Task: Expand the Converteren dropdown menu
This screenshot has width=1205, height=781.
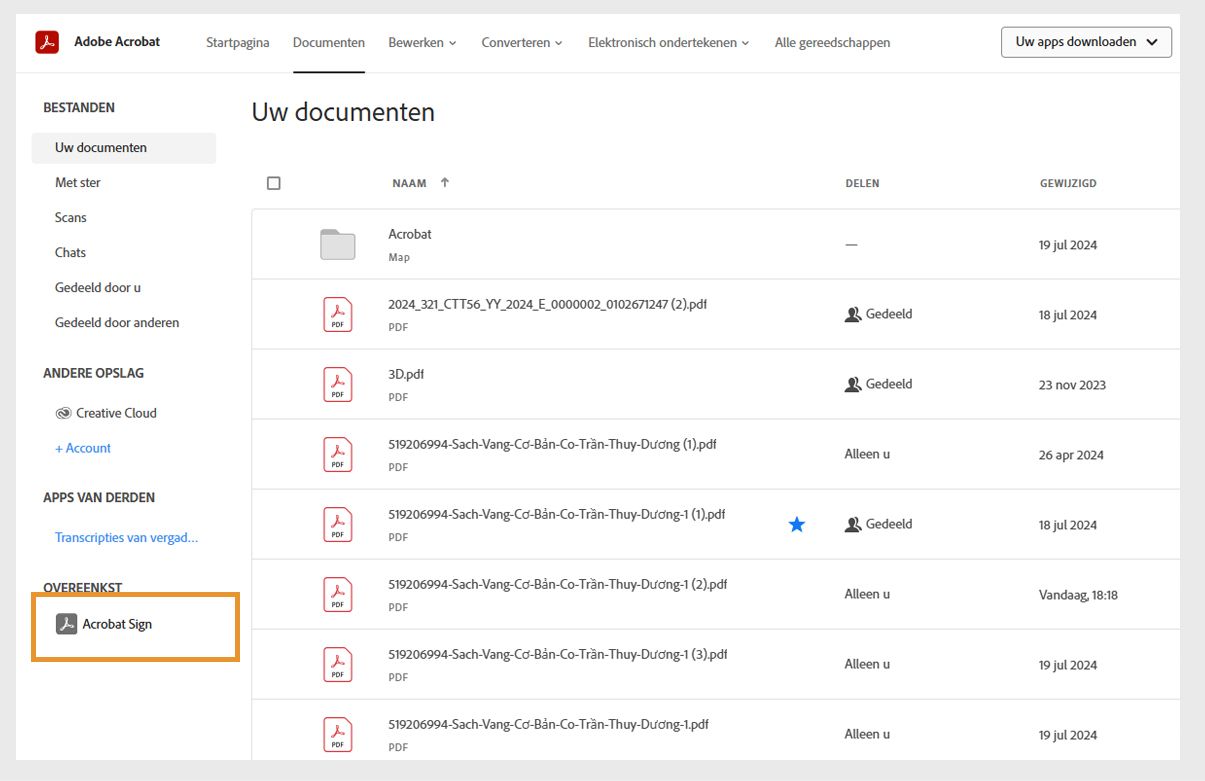Action: tap(521, 43)
